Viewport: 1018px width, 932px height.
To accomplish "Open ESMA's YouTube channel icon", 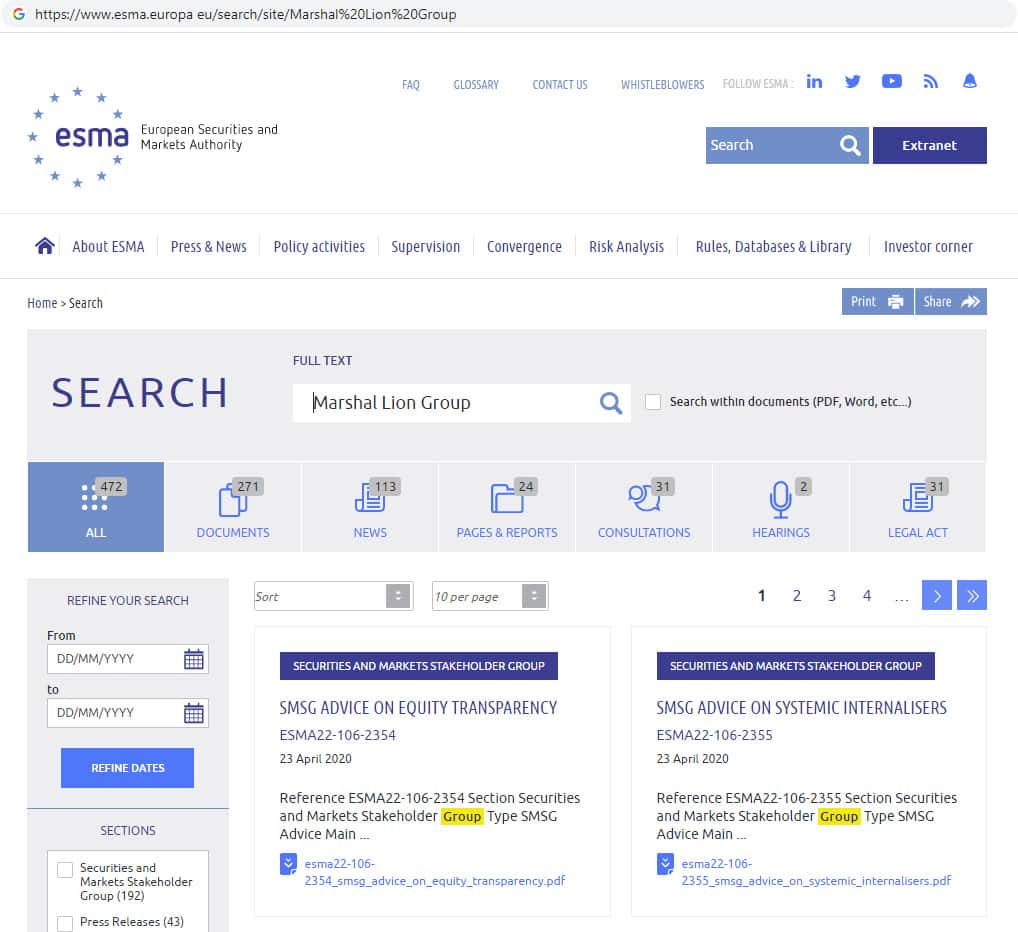I will point(891,82).
